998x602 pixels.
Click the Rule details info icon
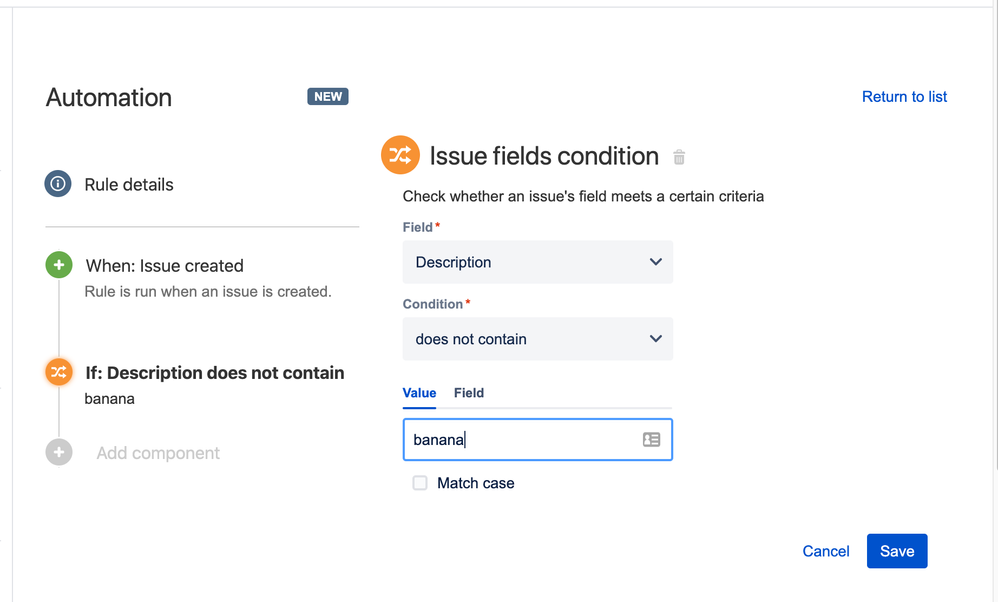(58, 184)
